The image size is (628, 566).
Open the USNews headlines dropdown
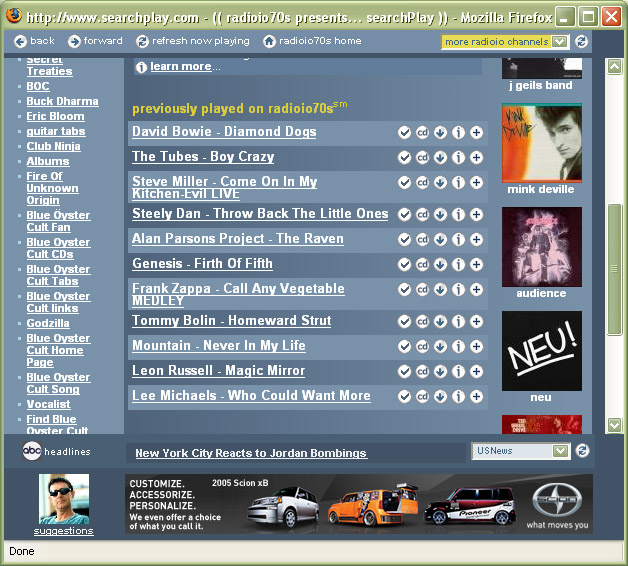[521, 451]
